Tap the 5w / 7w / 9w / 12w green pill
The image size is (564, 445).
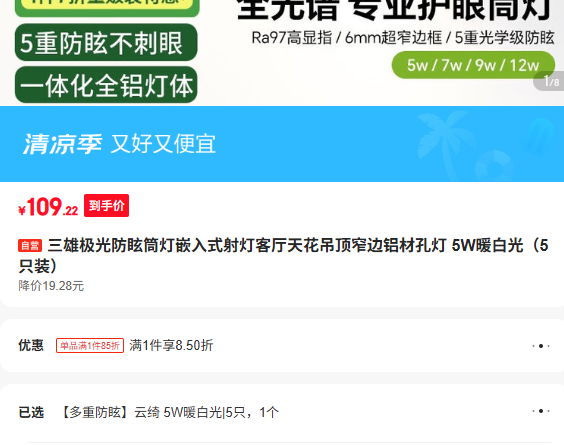pos(473,65)
